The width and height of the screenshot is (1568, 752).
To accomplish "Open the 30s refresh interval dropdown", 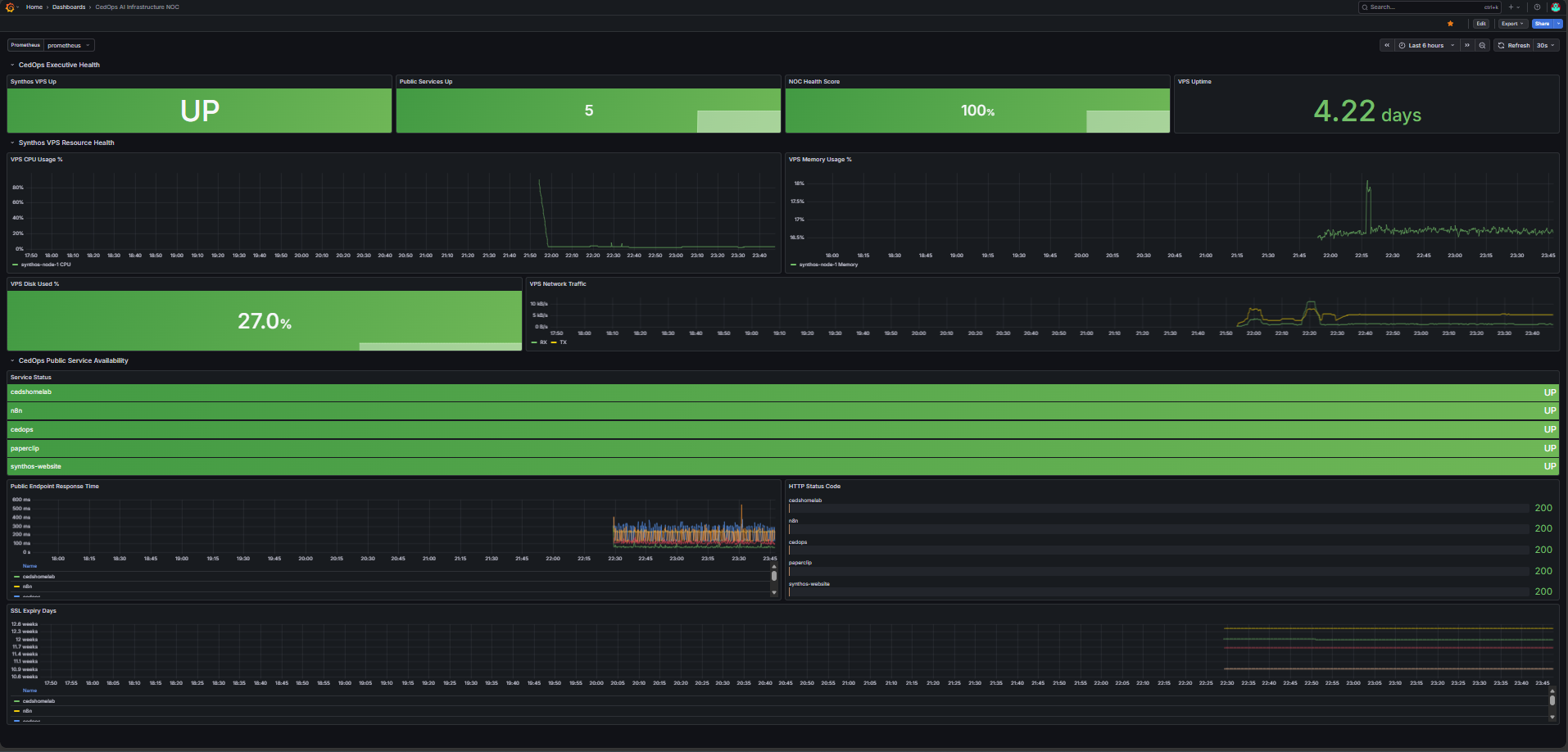I will click(1545, 45).
